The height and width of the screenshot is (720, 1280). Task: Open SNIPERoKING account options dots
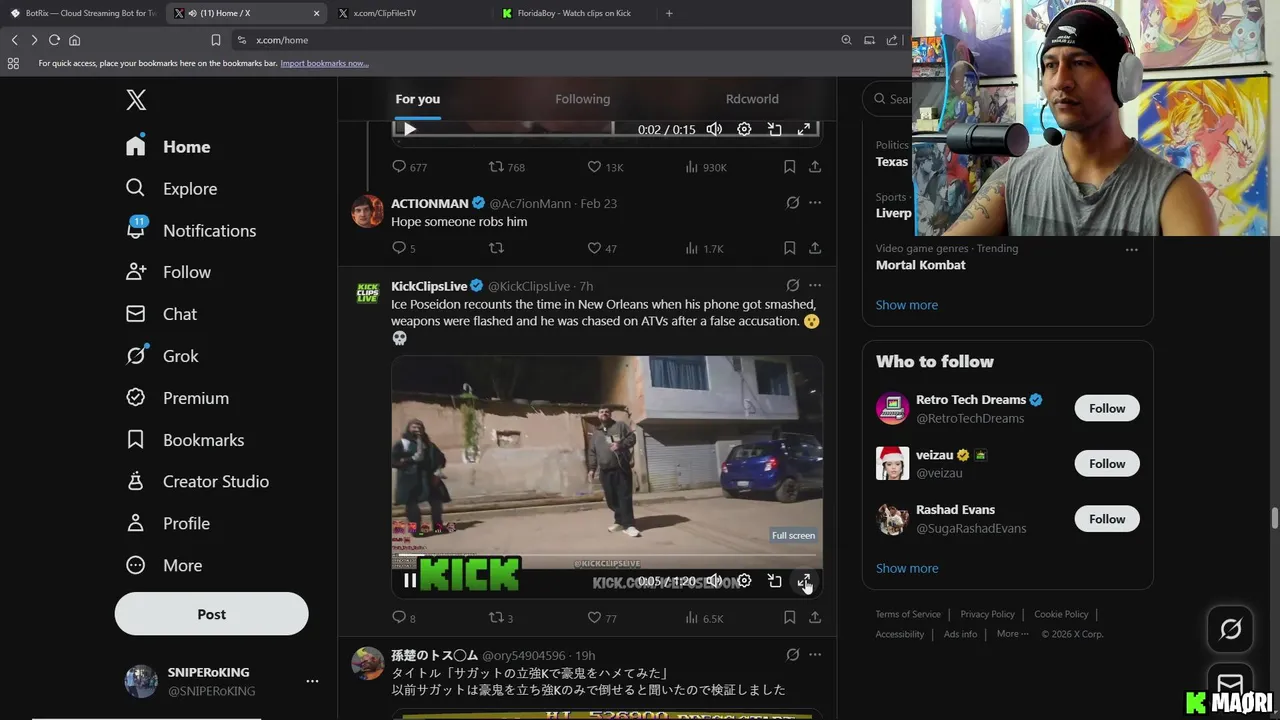click(312, 681)
